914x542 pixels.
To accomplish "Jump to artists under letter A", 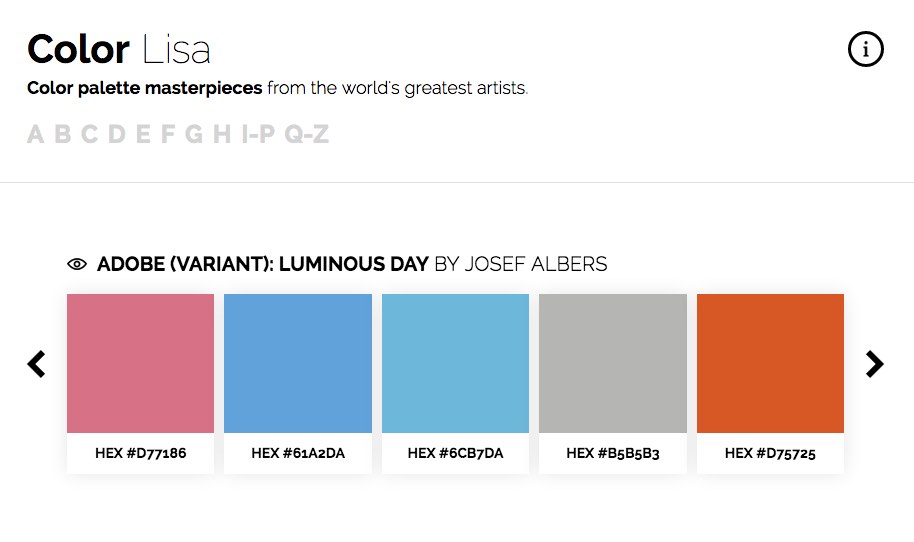I will (36, 134).
